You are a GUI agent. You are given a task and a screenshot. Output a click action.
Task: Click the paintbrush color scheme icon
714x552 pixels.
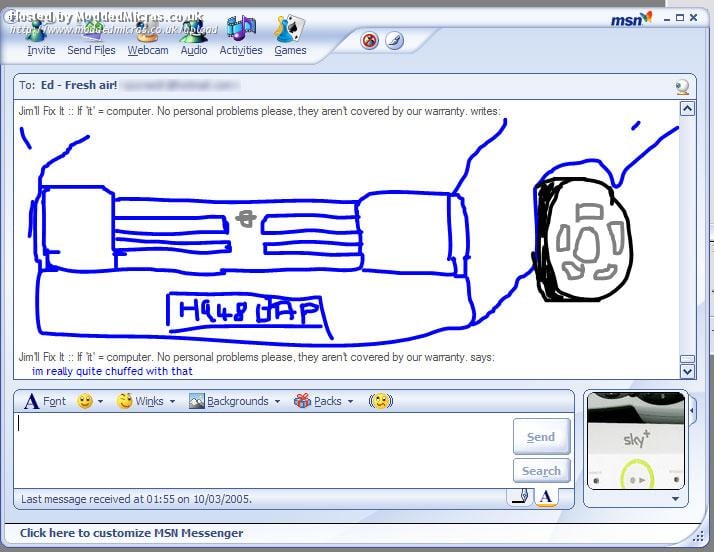(x=394, y=41)
